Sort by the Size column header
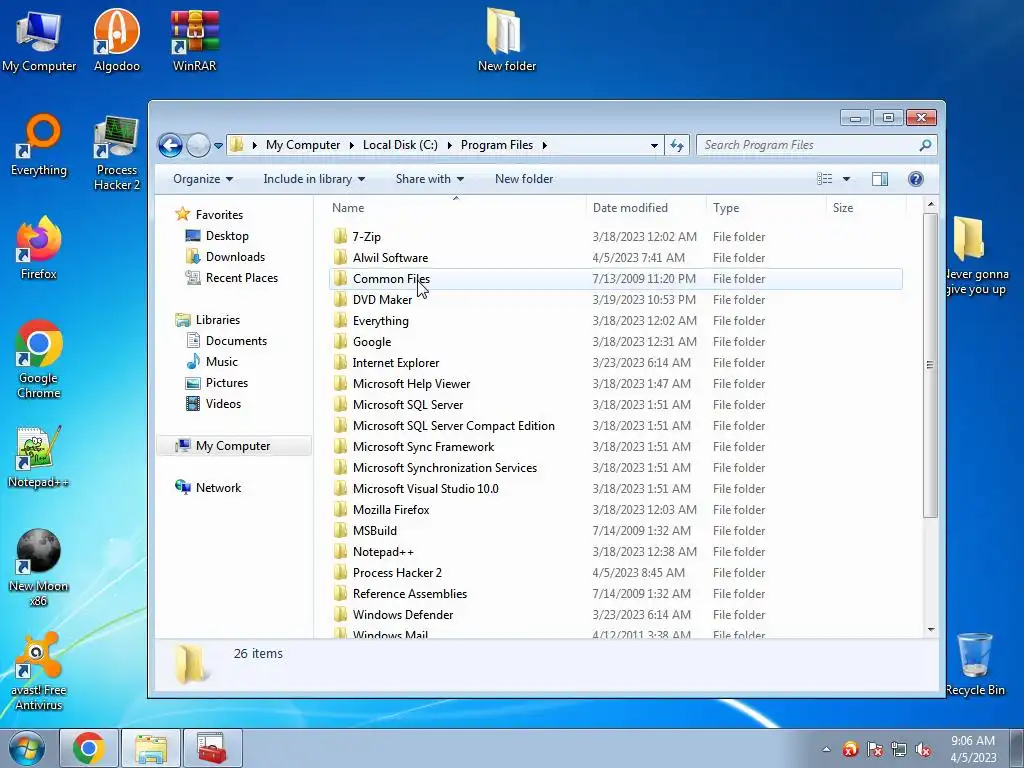 click(x=866, y=208)
